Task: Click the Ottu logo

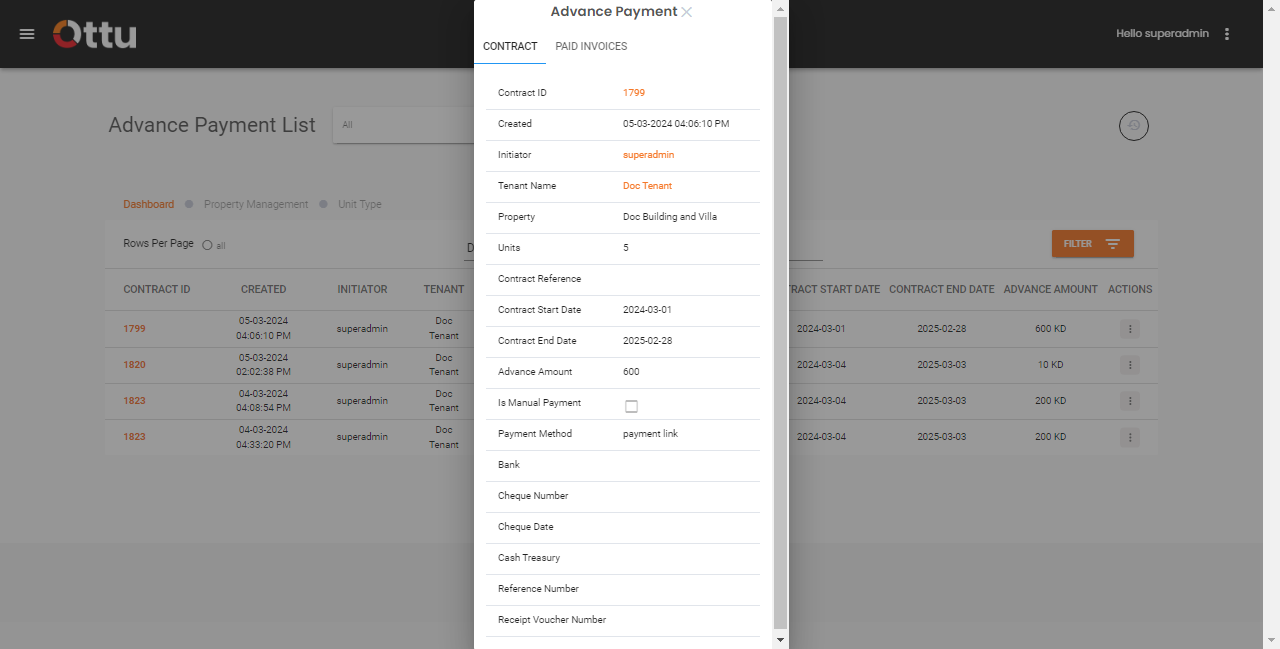Action: (x=94, y=33)
